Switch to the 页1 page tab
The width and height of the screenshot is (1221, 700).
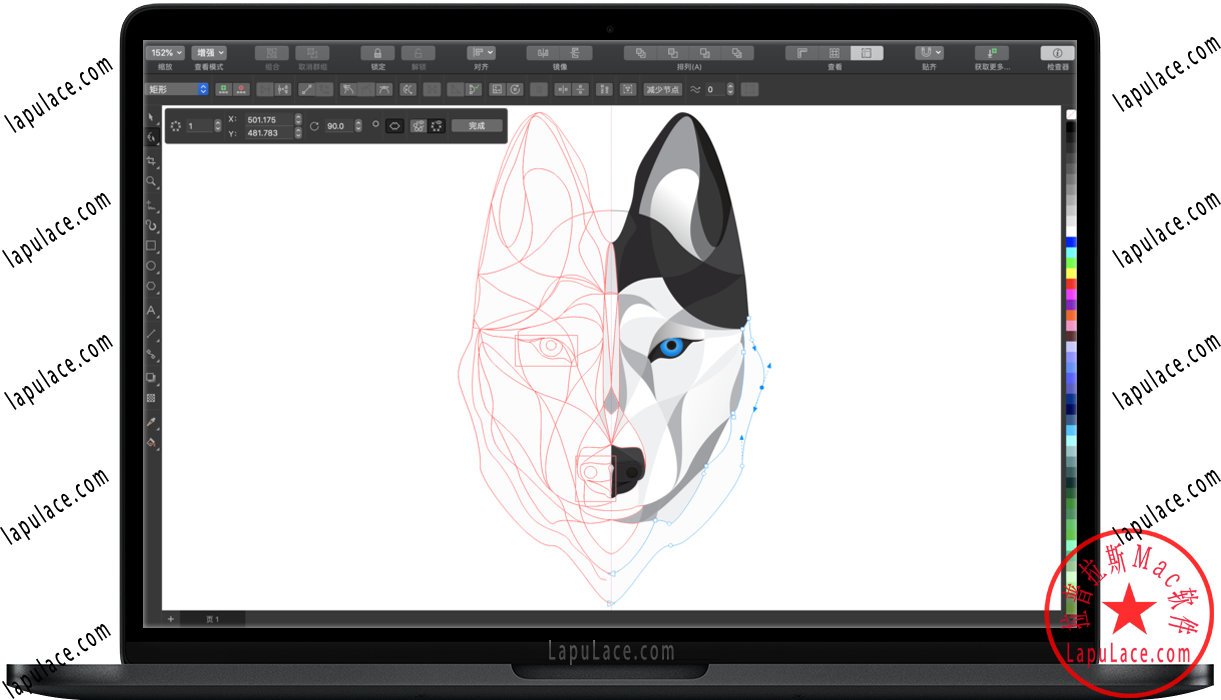point(211,619)
